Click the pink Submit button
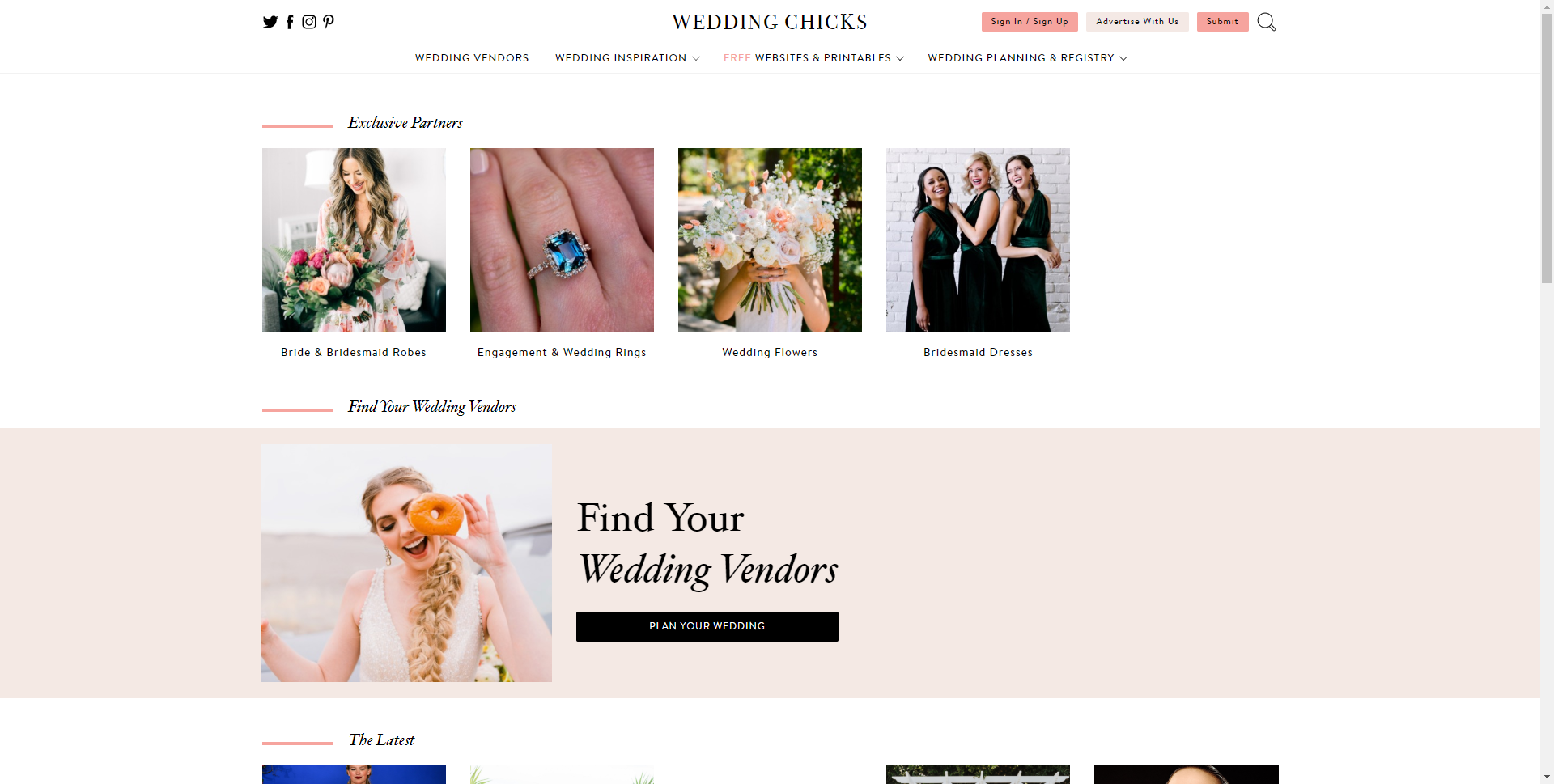The image size is (1554, 784). [x=1222, y=22]
